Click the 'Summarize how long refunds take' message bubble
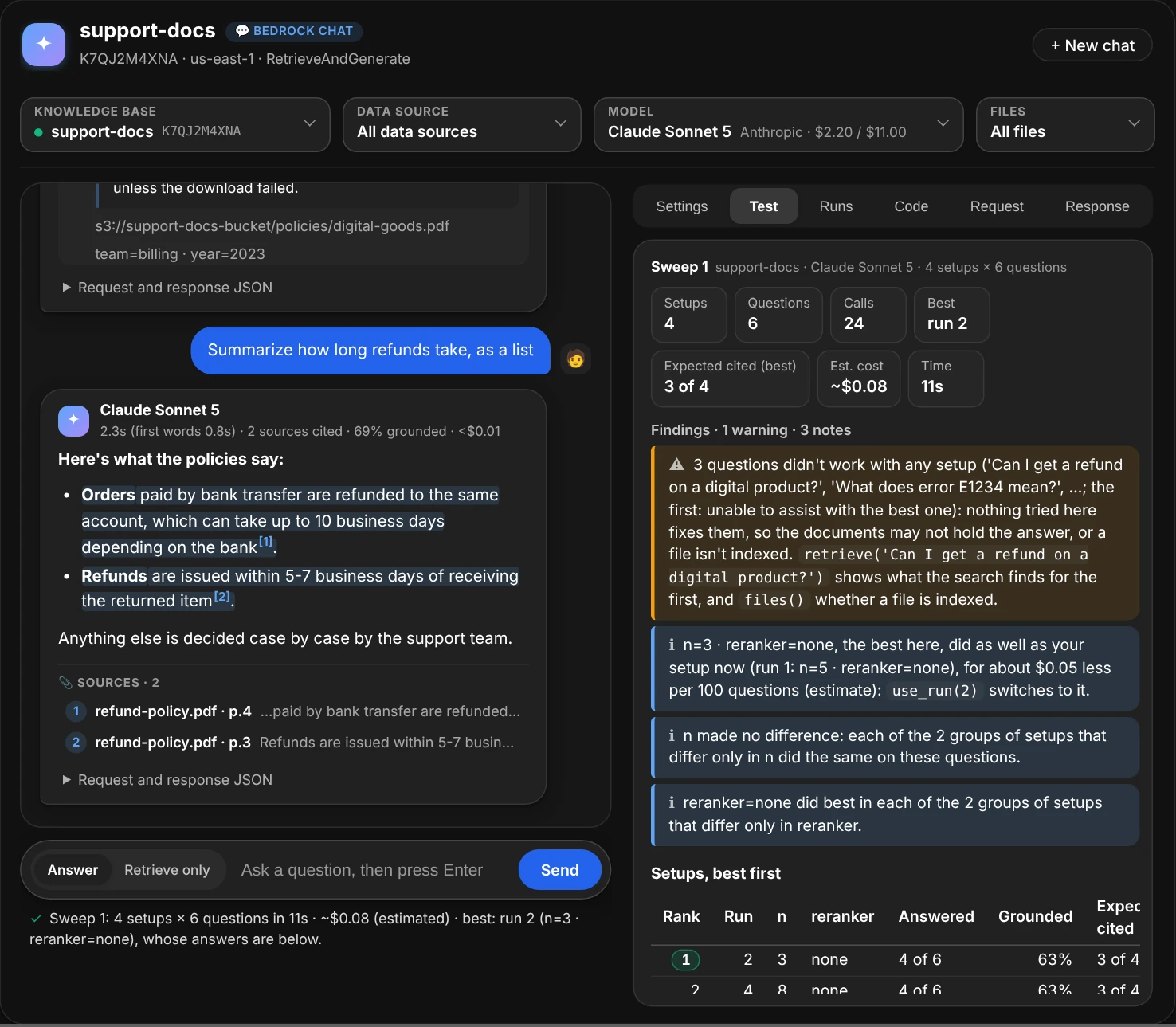 point(370,351)
